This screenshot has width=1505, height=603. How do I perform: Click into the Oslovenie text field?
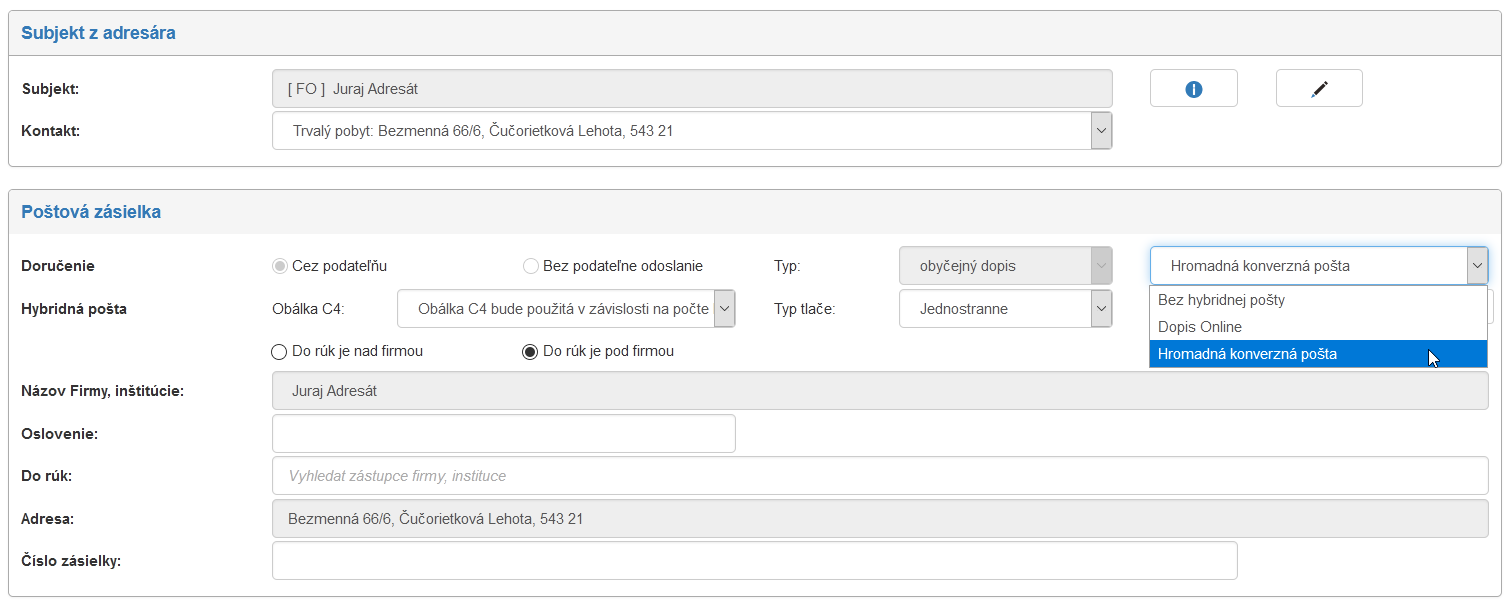503,434
